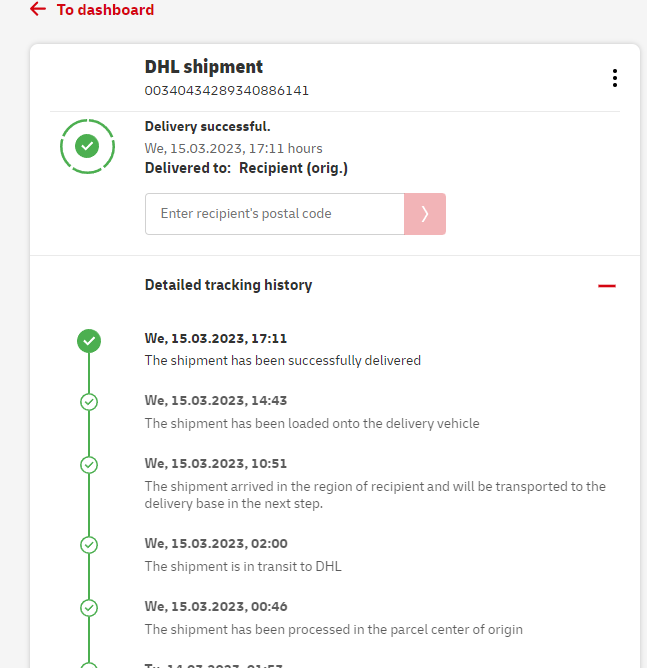Screen dimensions: 647x668
Task: Click the 10:51 arrived in region marker
Action: pyautogui.click(x=89, y=465)
